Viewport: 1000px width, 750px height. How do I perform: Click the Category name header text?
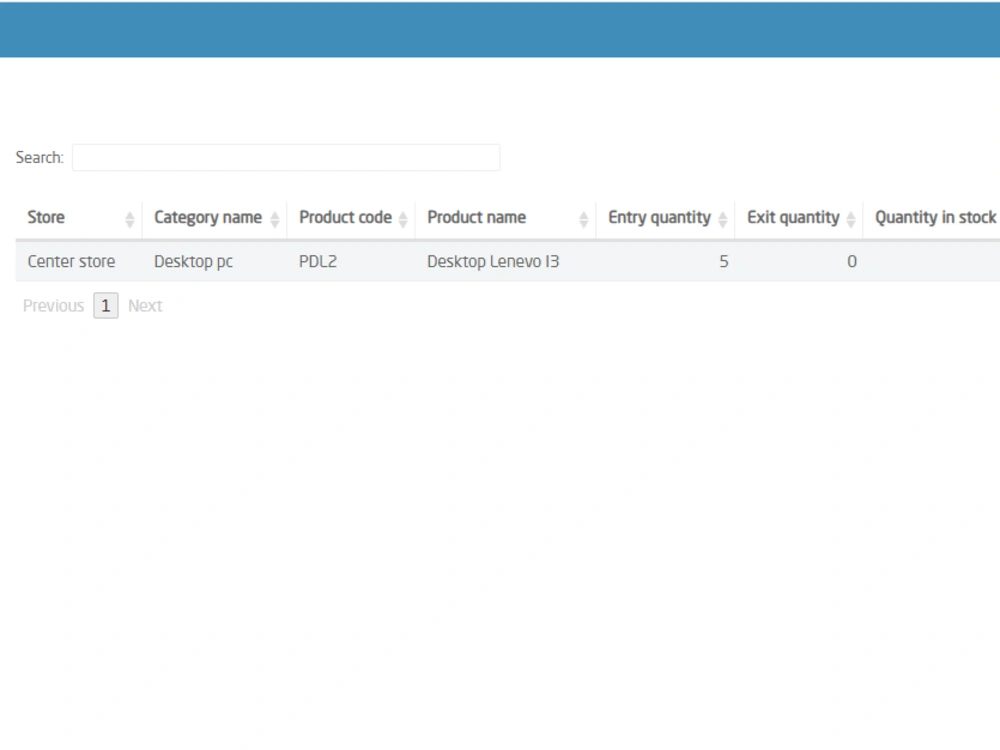click(x=208, y=217)
